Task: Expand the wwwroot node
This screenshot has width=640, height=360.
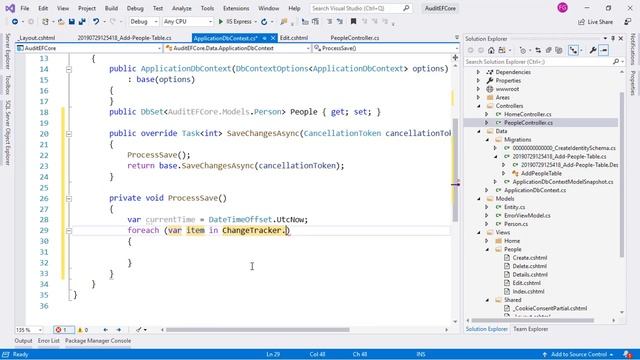Action: click(x=479, y=89)
